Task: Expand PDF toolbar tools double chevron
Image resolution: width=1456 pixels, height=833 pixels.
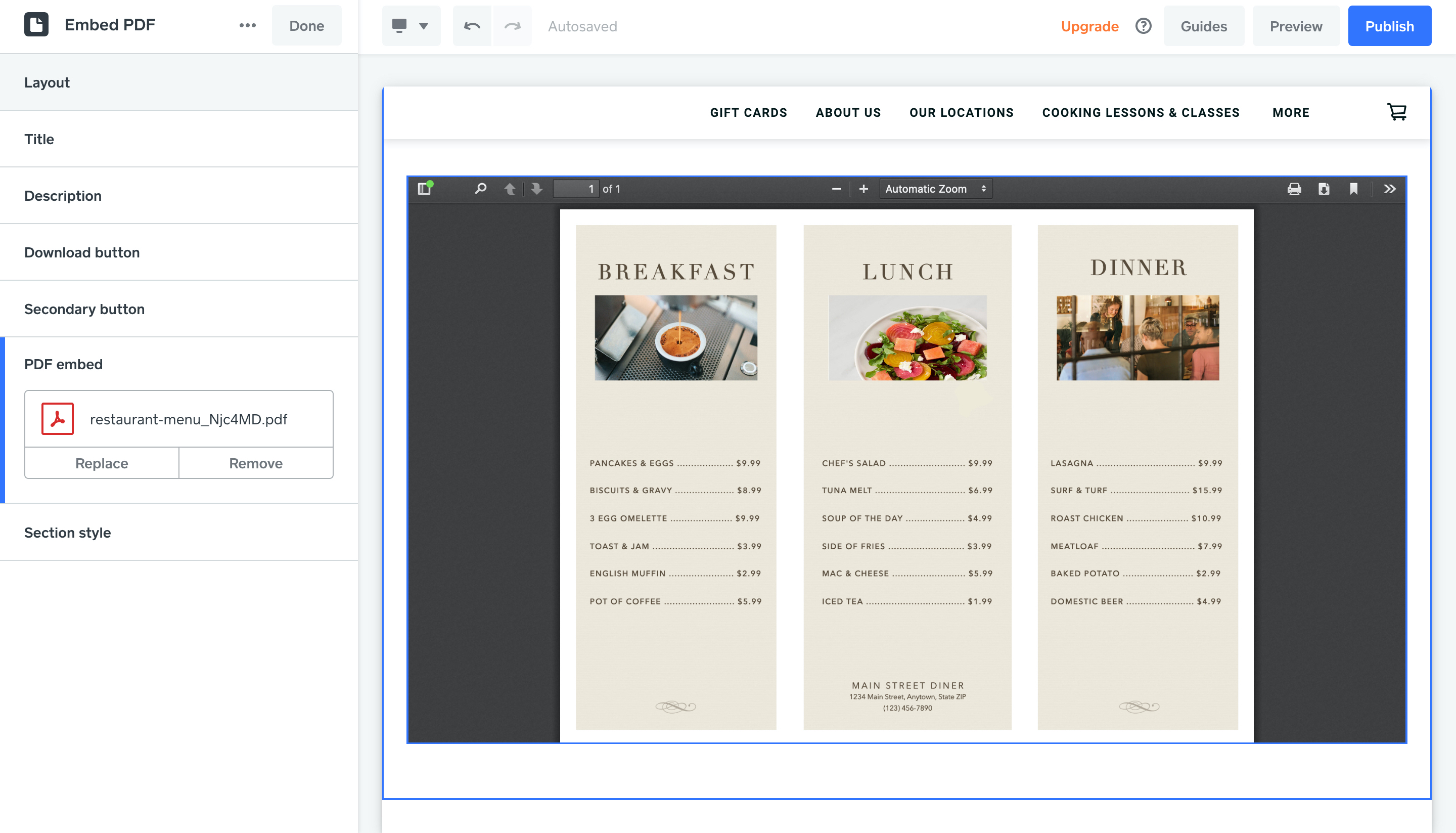Action: tap(1390, 189)
